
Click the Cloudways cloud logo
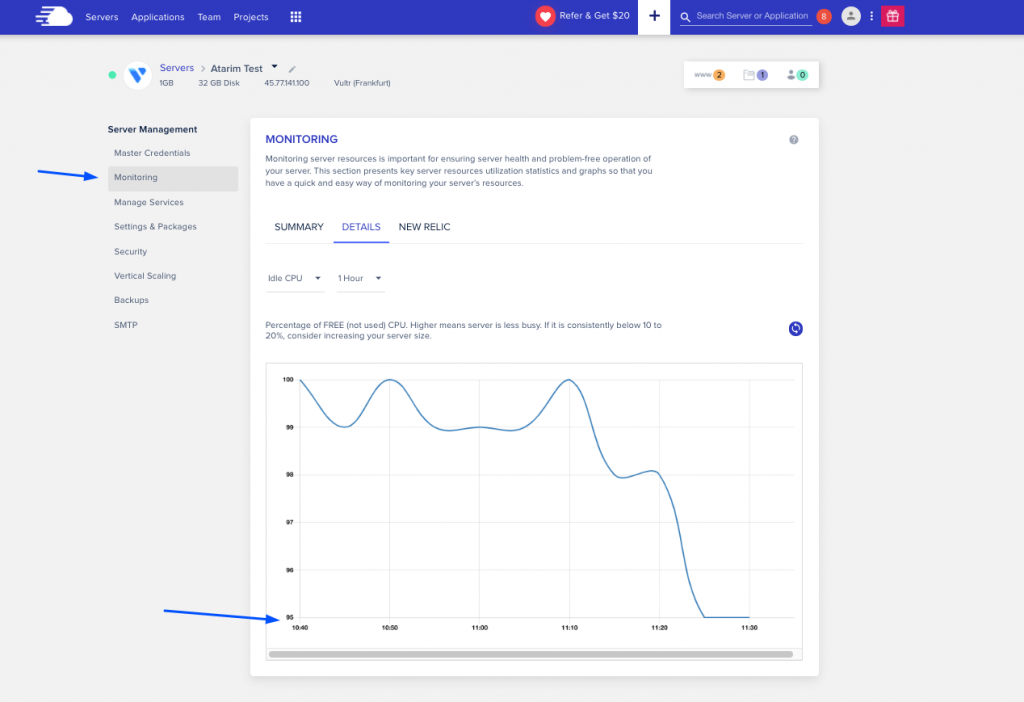(54, 16)
